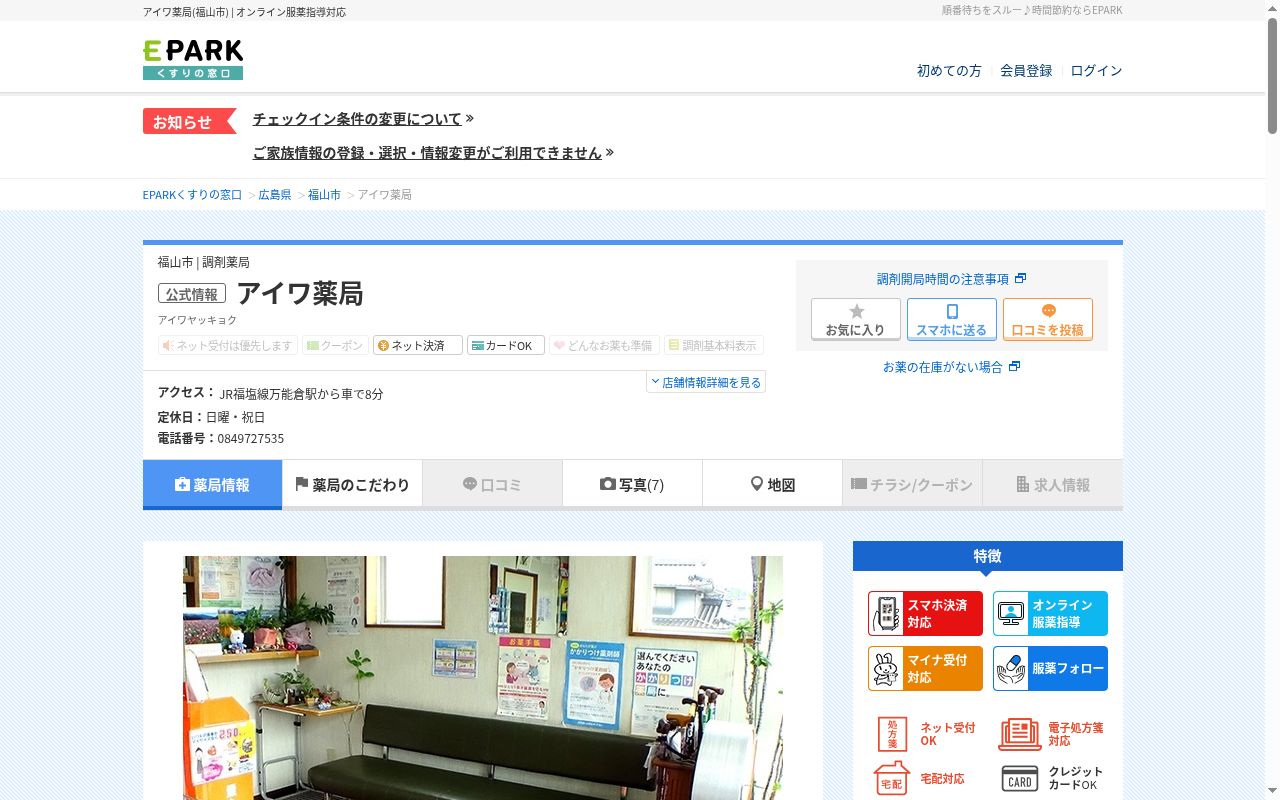Screen dimensions: 1280x800
Task: Open the 初めての方 link
Action: tap(949, 71)
